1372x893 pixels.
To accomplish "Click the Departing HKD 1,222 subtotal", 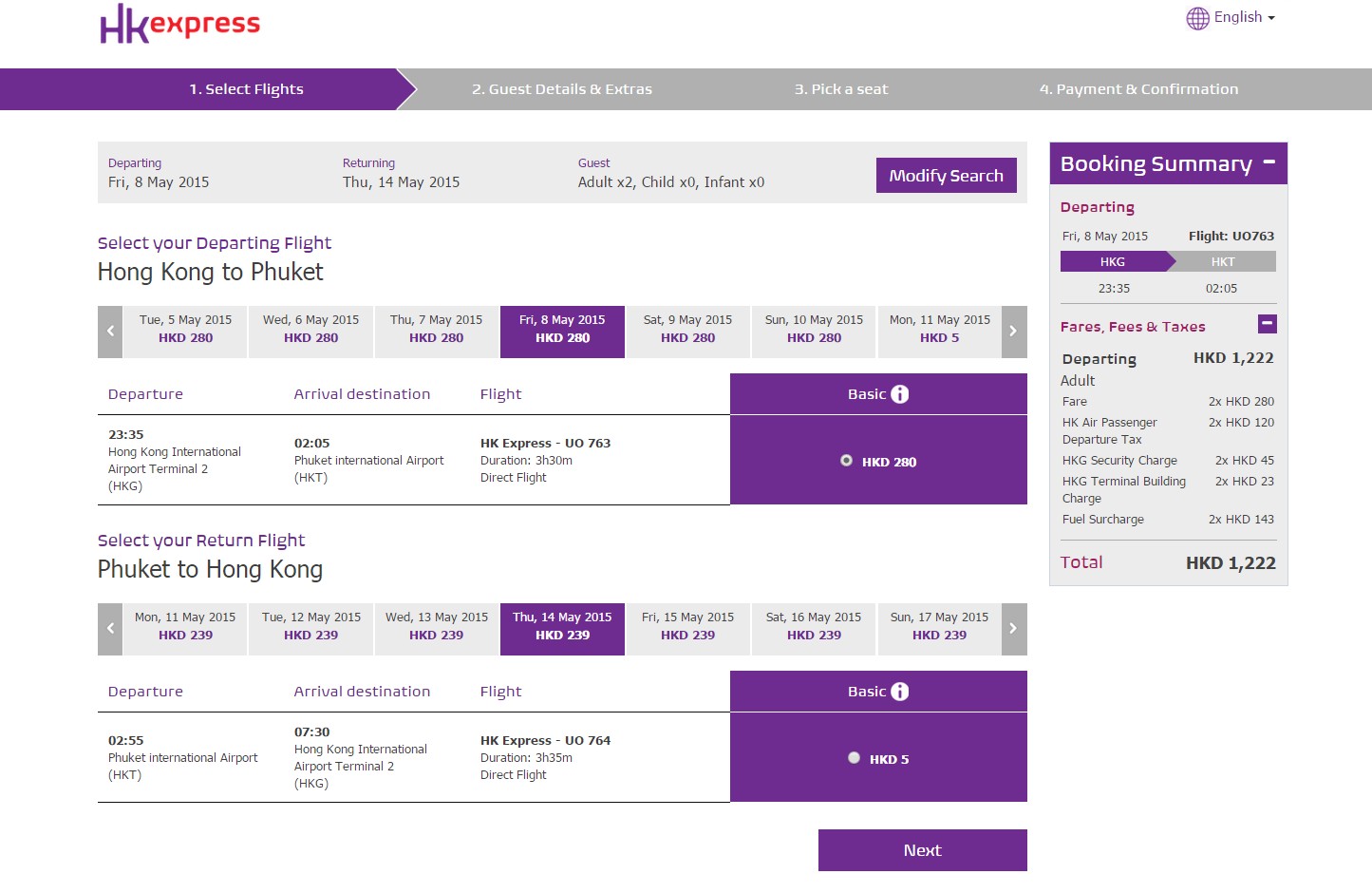I will (x=1233, y=358).
